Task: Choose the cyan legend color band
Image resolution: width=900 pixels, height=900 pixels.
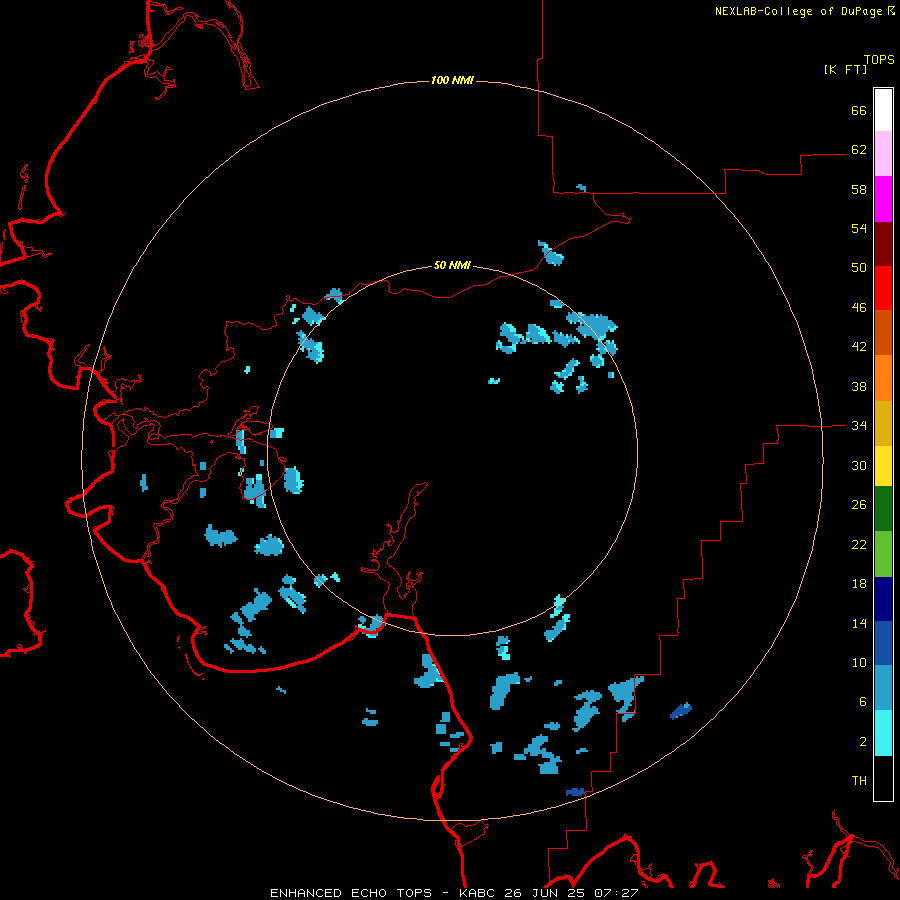Action: click(883, 733)
